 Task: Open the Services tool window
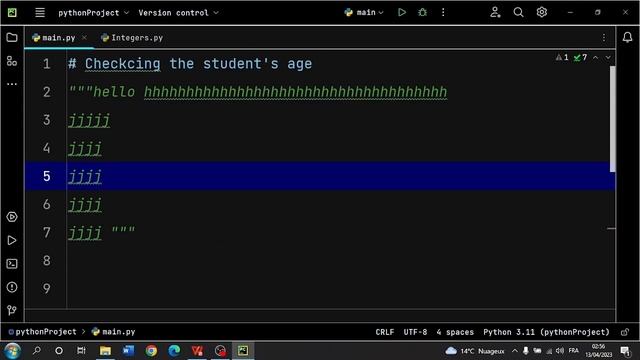(x=12, y=217)
